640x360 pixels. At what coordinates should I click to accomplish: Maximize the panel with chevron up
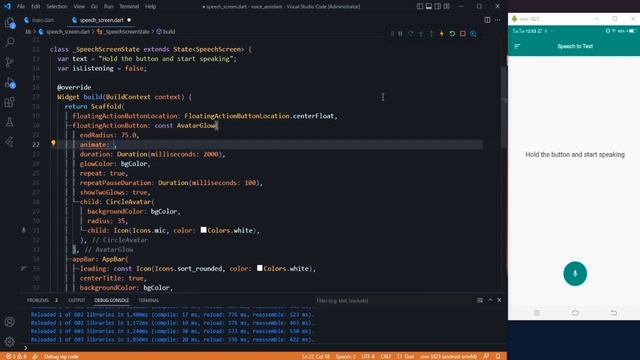point(490,300)
